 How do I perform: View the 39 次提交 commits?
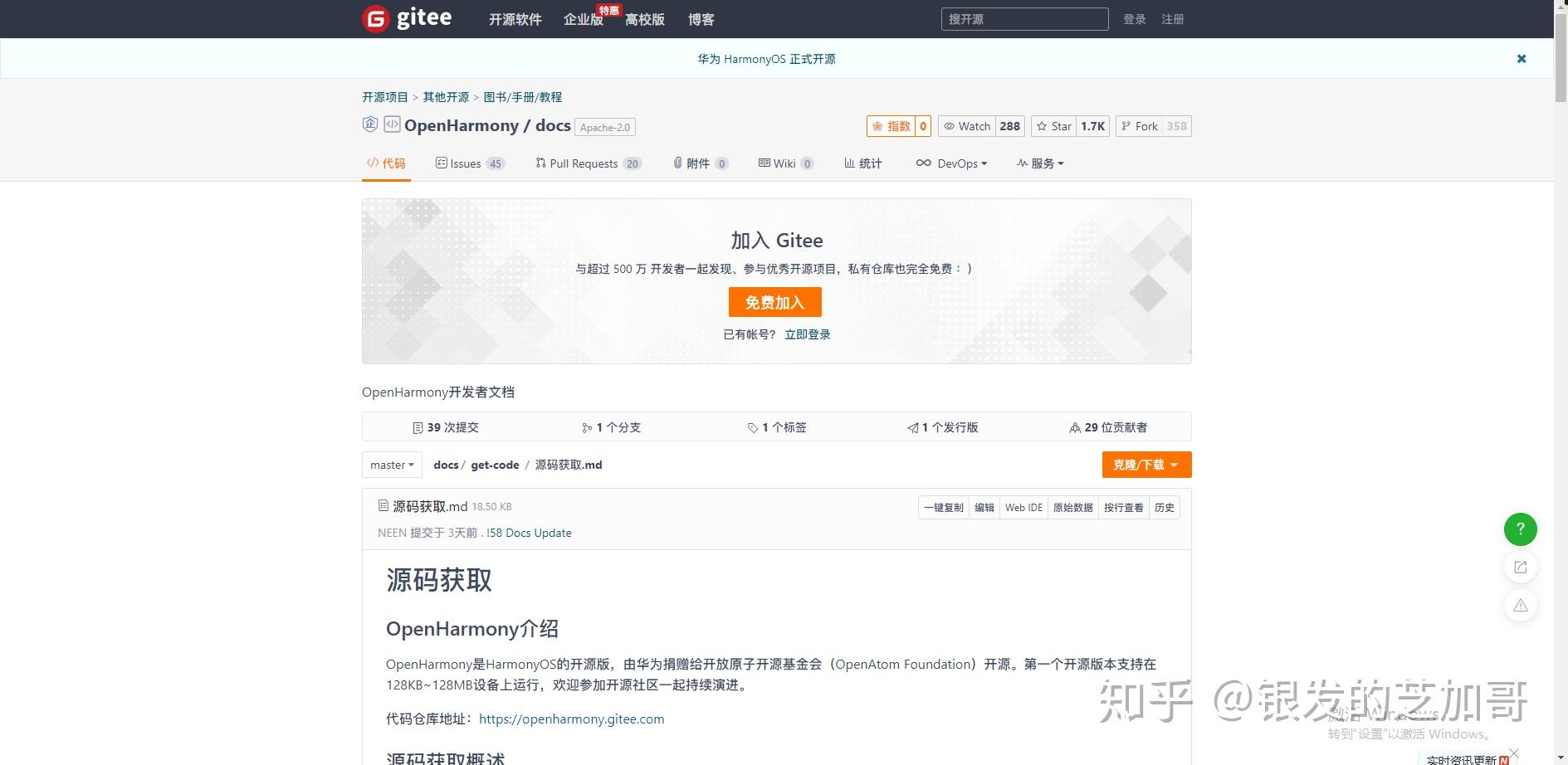tap(446, 427)
